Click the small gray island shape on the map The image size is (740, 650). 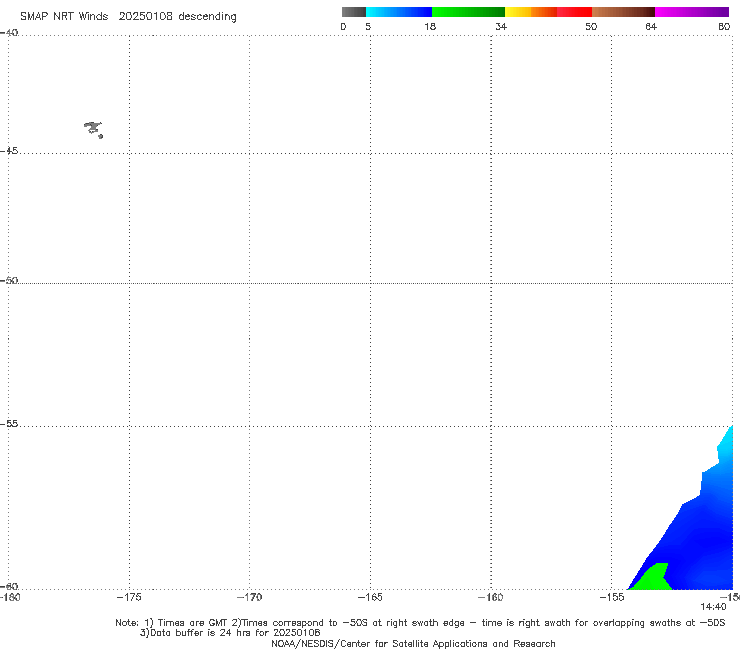tap(93, 129)
